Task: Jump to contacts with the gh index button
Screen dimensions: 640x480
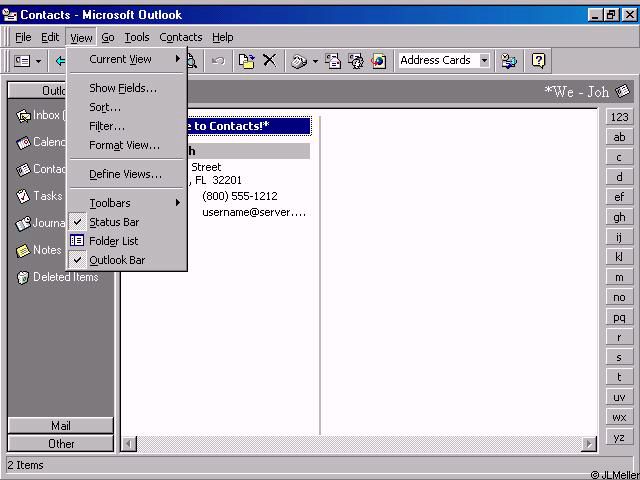Action: [x=619, y=218]
